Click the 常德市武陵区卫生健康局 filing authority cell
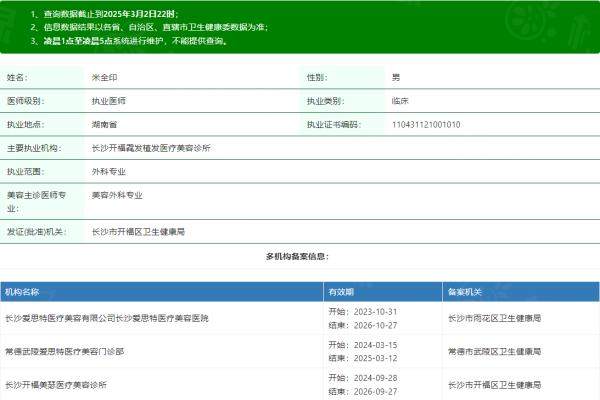600x400 pixels. [495, 351]
